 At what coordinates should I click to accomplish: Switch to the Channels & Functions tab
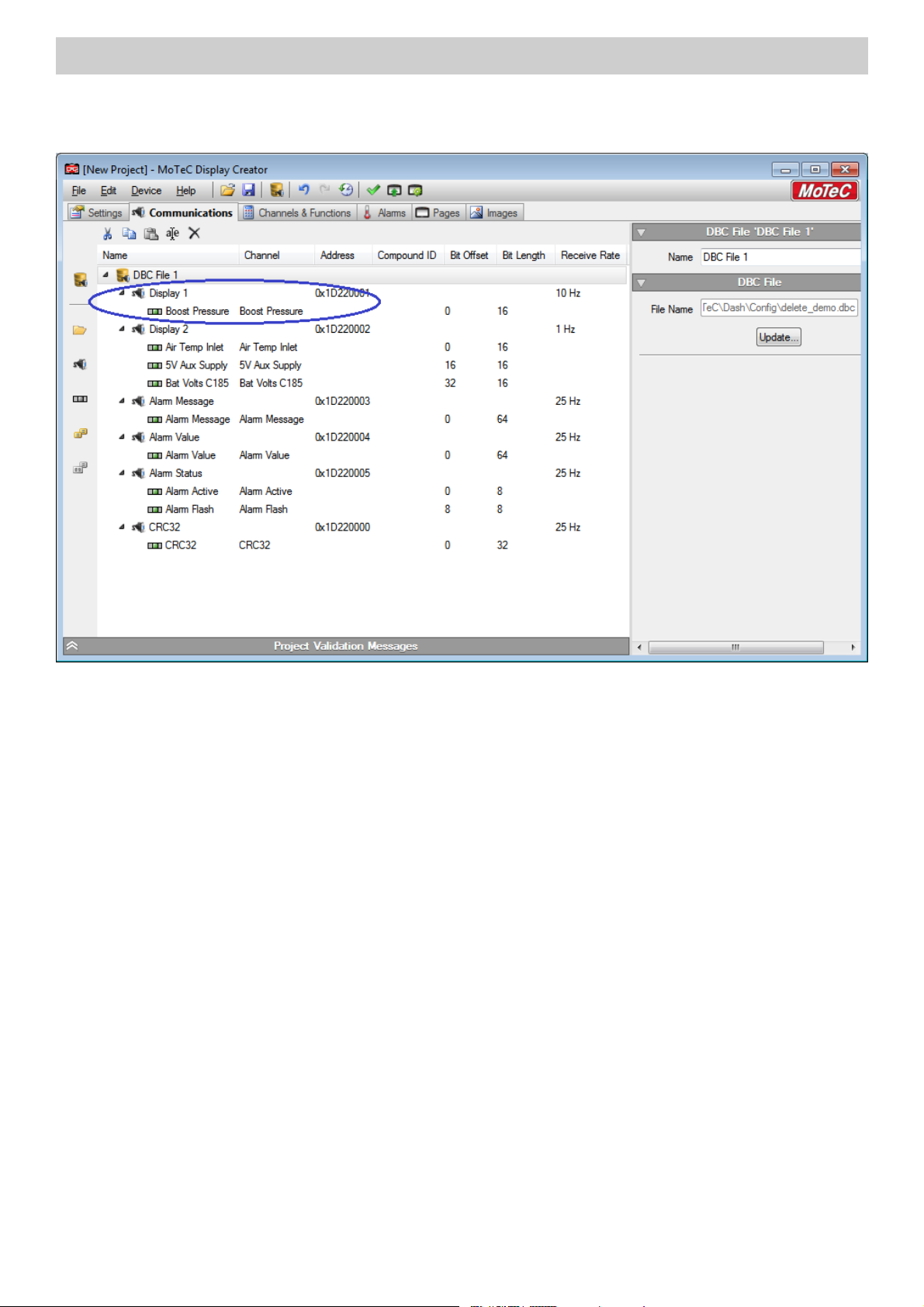click(x=297, y=213)
